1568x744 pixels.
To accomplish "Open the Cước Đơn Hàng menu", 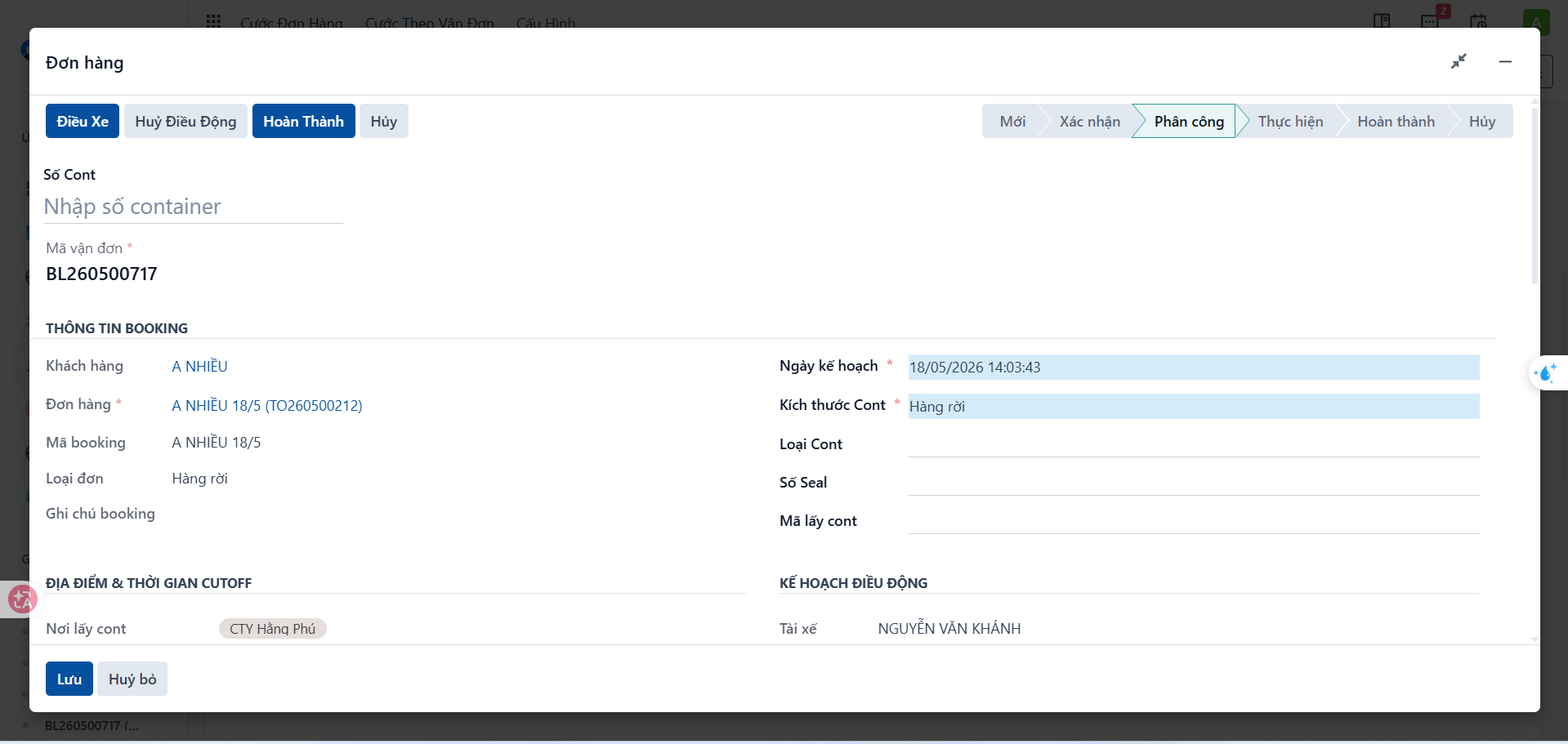I will [292, 22].
